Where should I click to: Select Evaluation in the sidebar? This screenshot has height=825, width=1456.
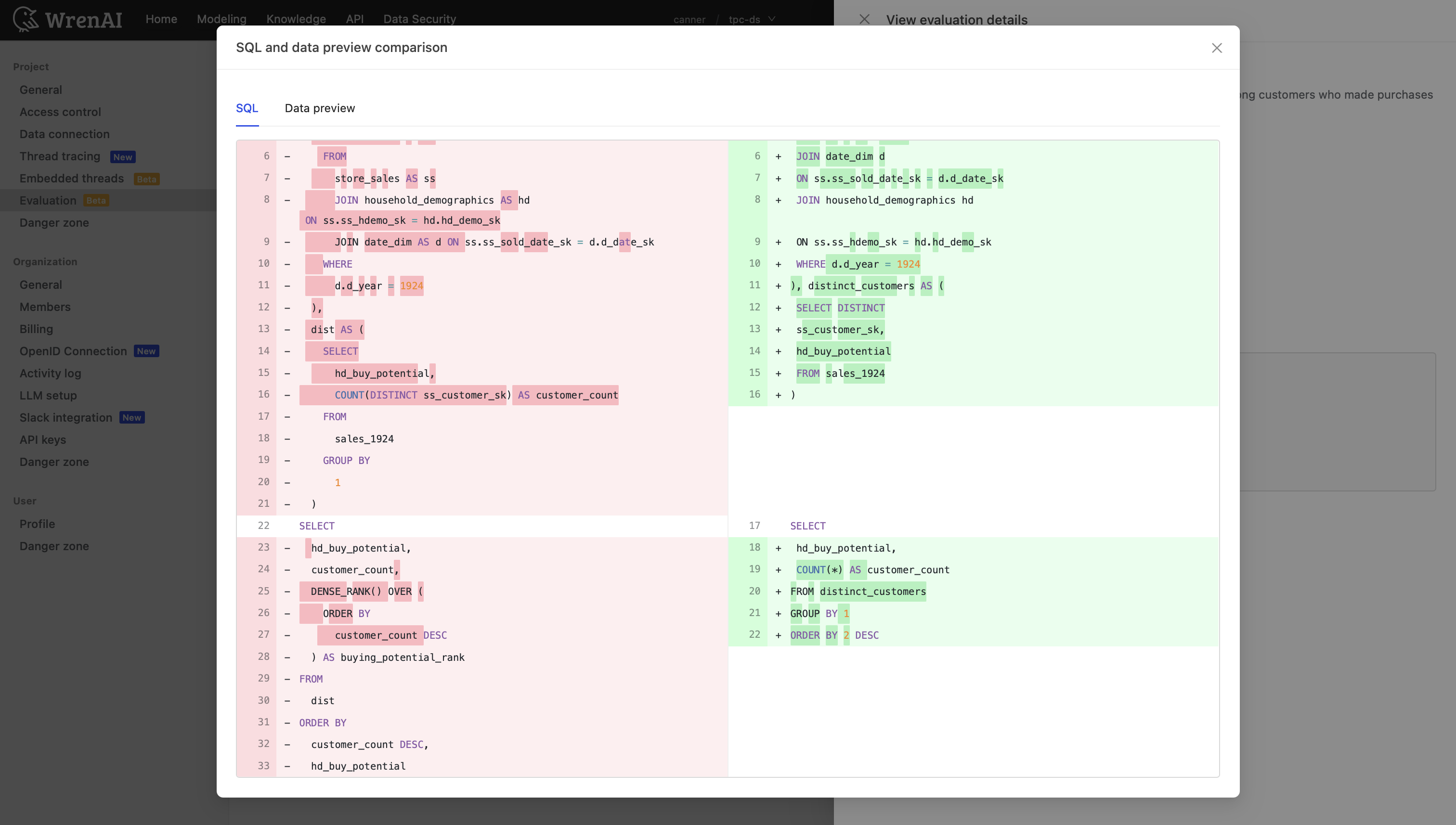coord(48,200)
